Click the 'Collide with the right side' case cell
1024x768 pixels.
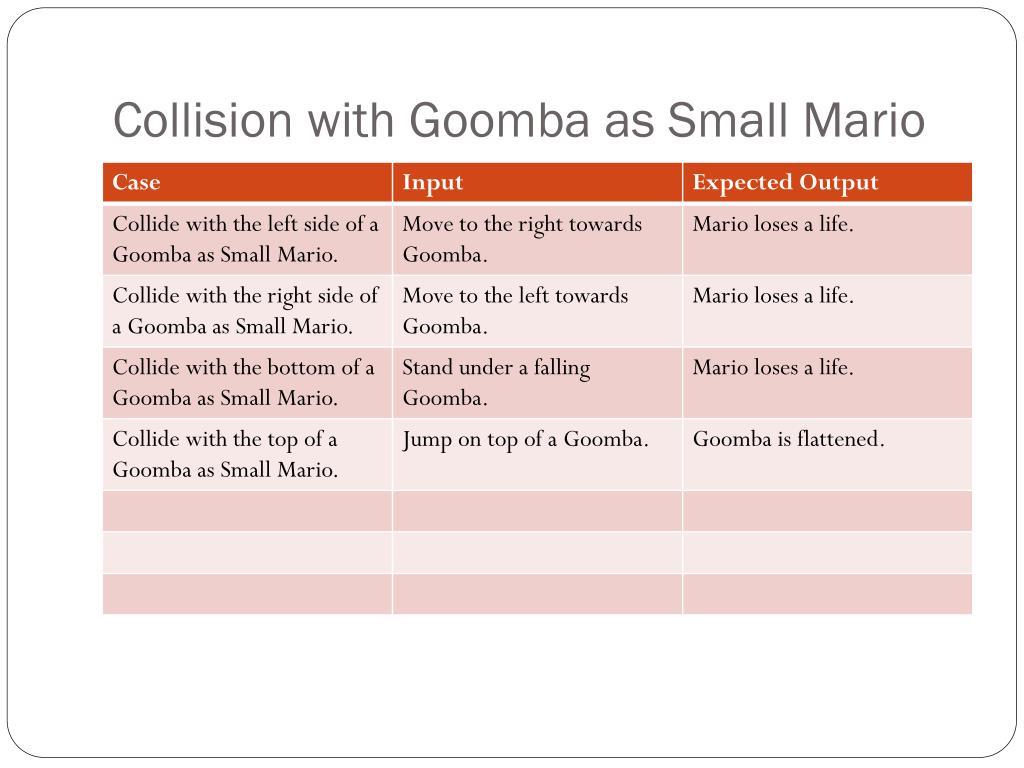pyautogui.click(x=248, y=311)
